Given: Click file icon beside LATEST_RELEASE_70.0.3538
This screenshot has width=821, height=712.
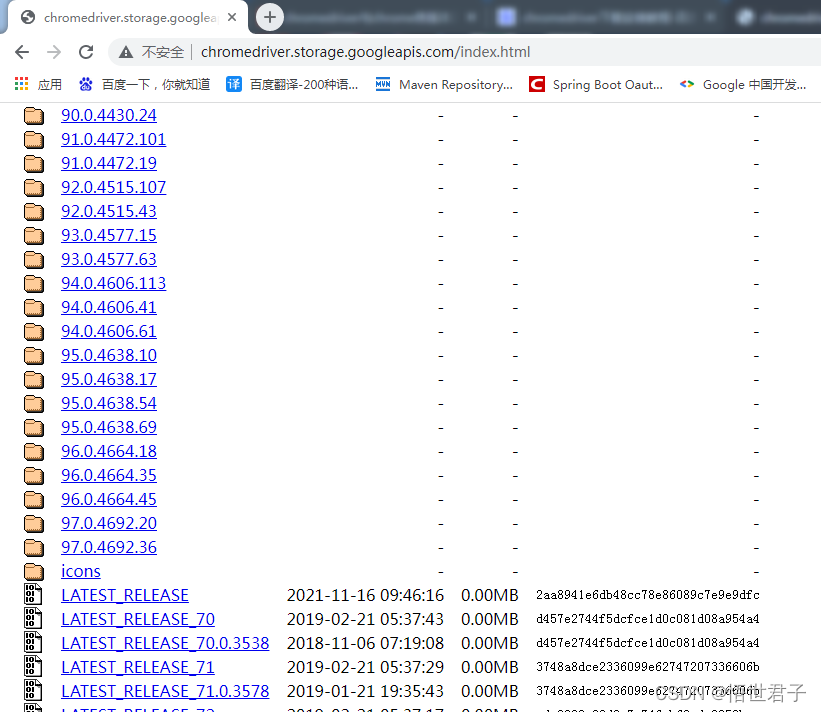Looking at the screenshot, I should point(33,643).
